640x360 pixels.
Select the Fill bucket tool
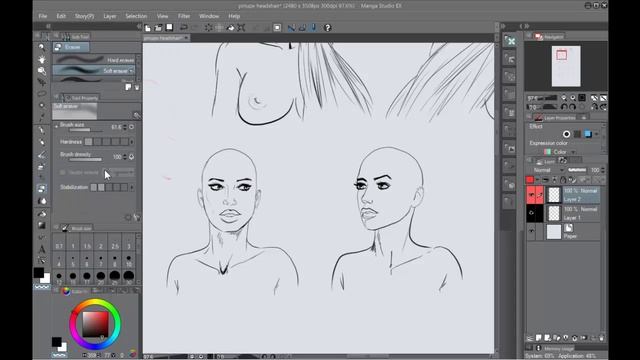click(x=42, y=214)
